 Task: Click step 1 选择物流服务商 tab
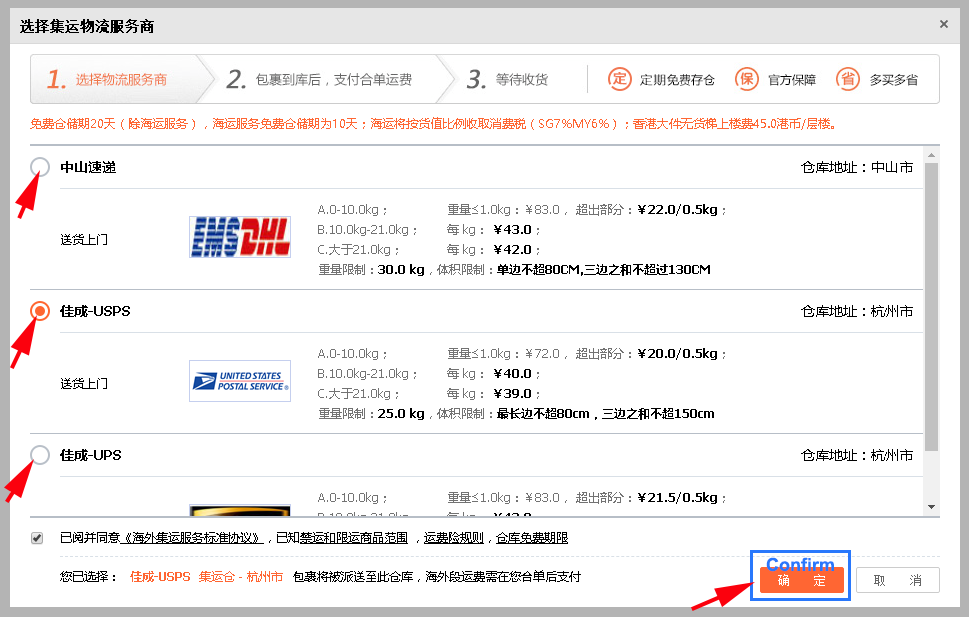(110, 80)
